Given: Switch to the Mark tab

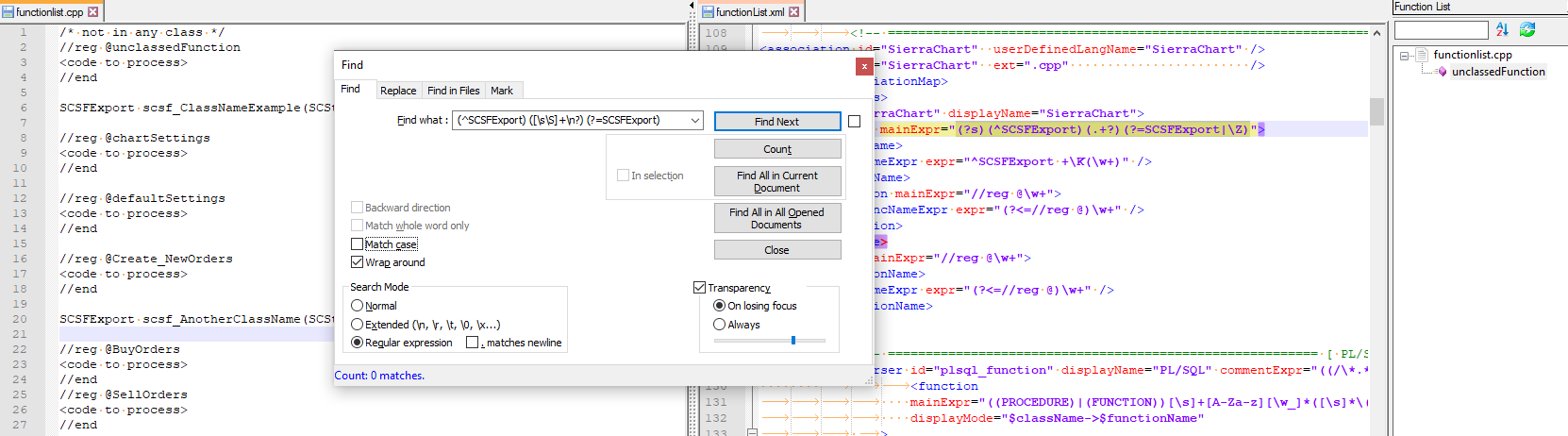Looking at the screenshot, I should click(502, 91).
